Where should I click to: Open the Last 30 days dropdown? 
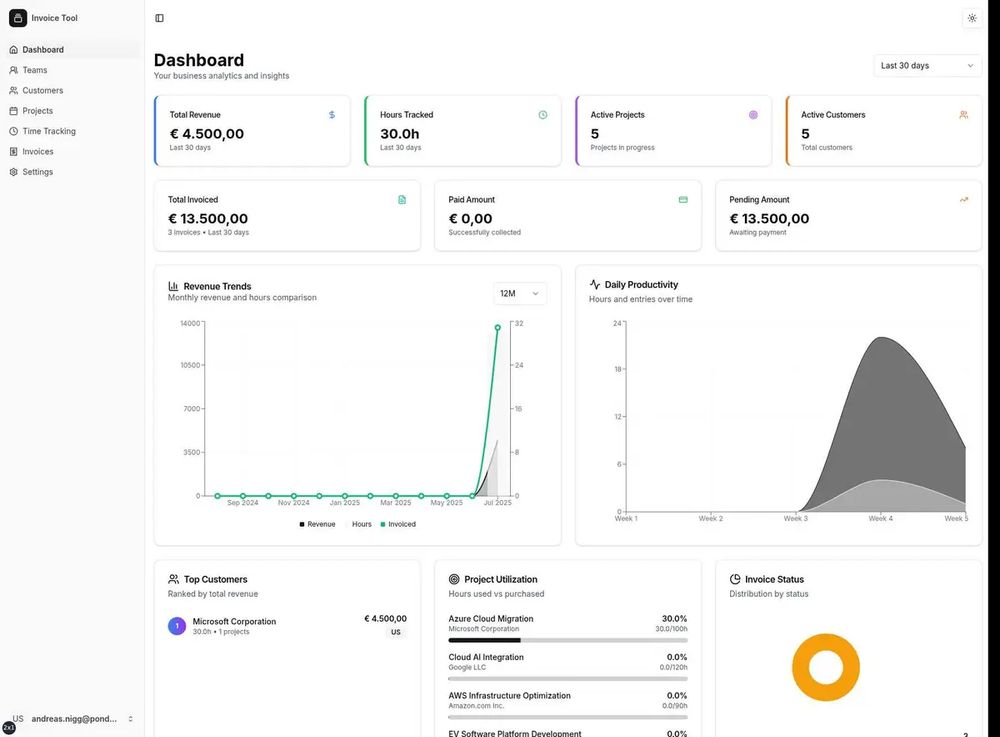[927, 66]
